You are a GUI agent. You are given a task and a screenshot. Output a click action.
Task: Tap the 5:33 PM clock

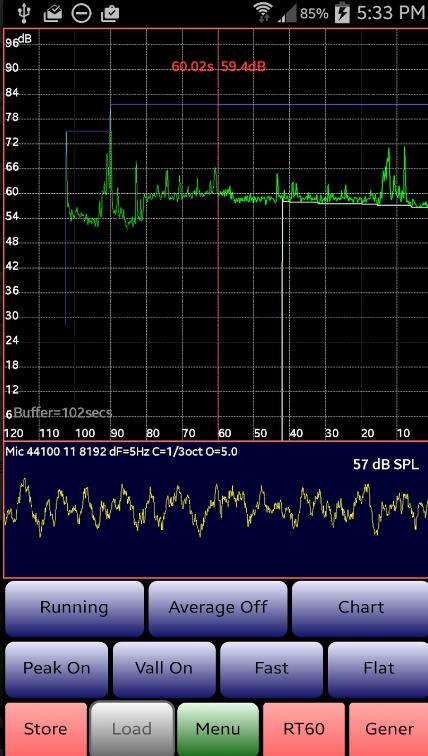click(x=391, y=13)
